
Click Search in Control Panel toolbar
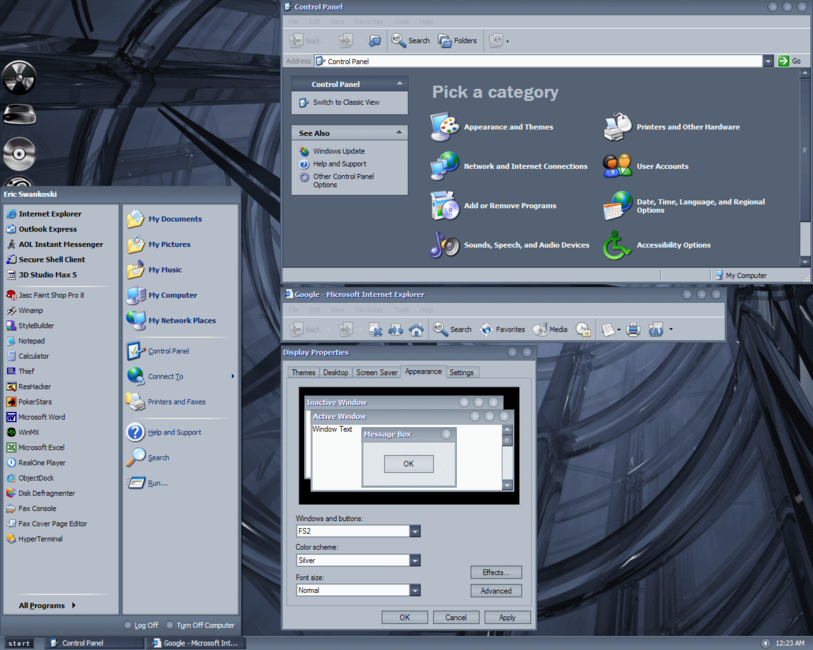point(410,40)
